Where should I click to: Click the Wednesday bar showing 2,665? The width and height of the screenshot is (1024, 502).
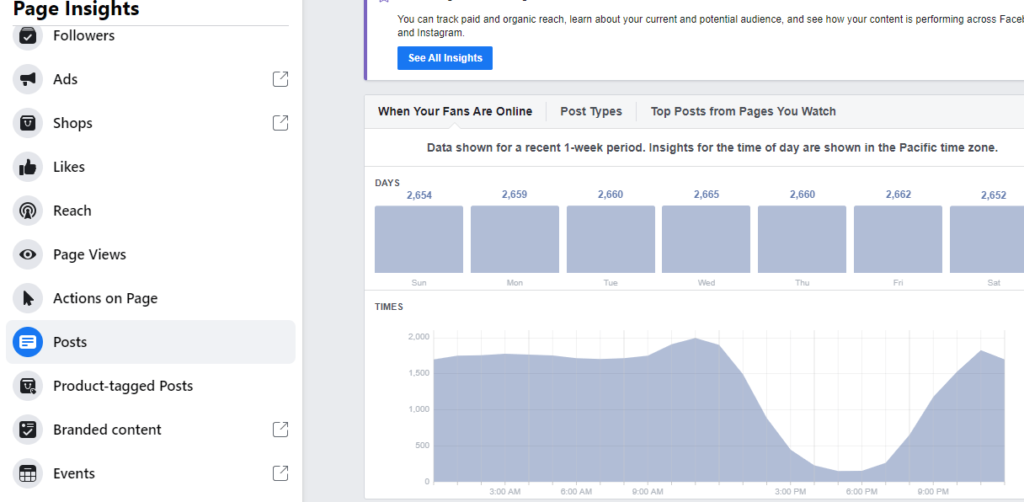point(706,240)
